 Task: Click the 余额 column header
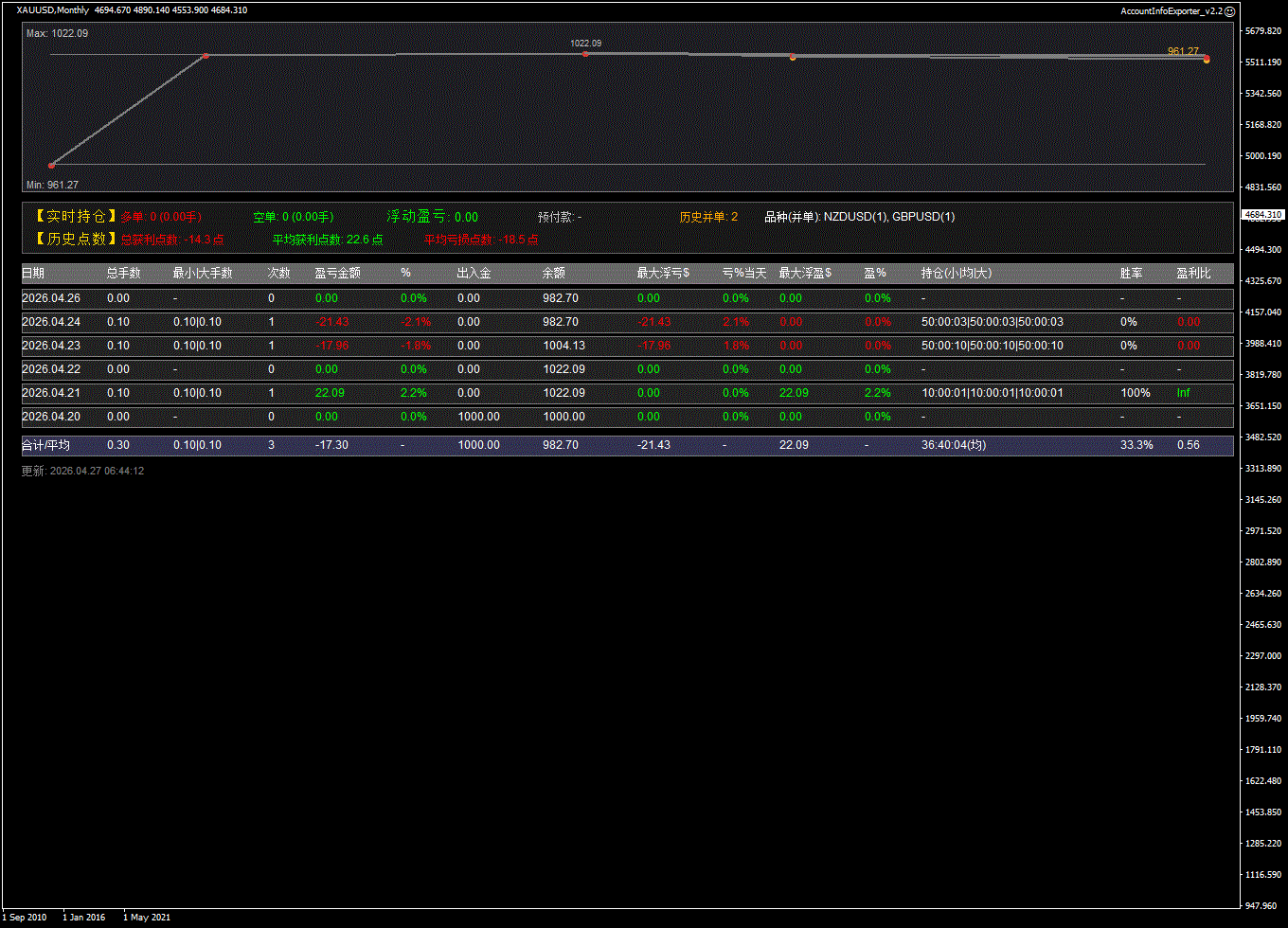coord(553,274)
